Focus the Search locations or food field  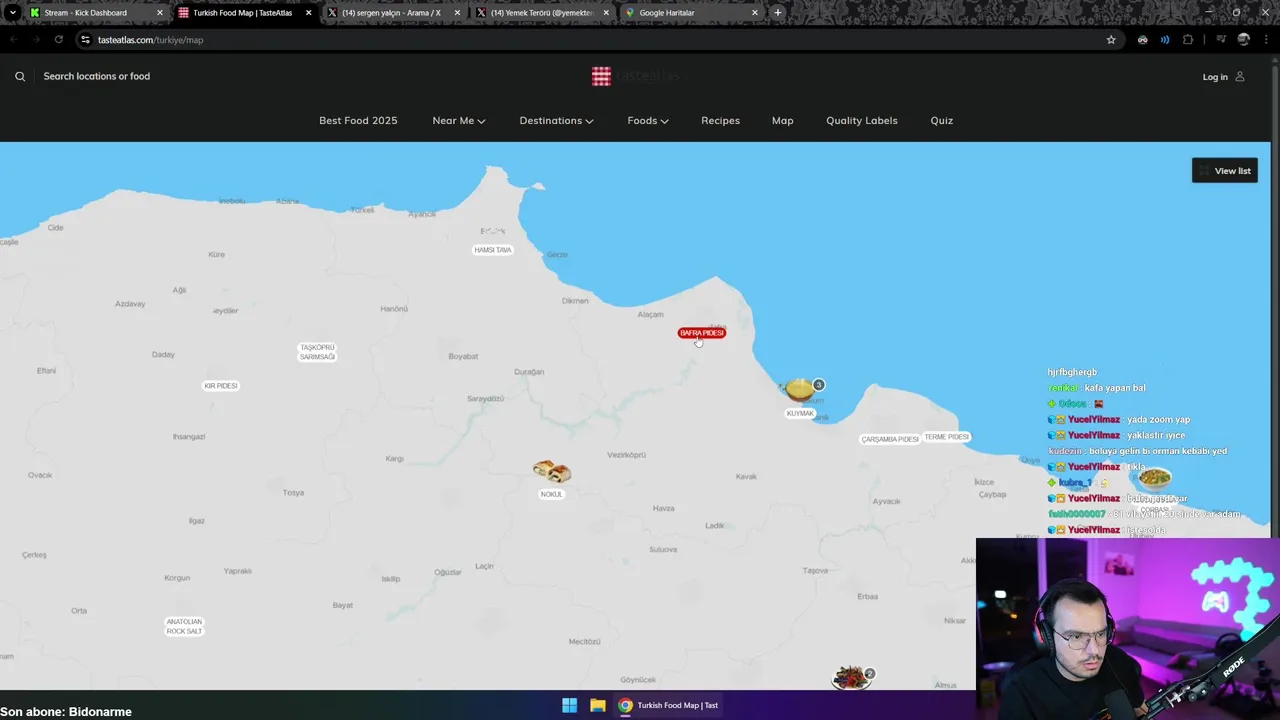coord(97,76)
